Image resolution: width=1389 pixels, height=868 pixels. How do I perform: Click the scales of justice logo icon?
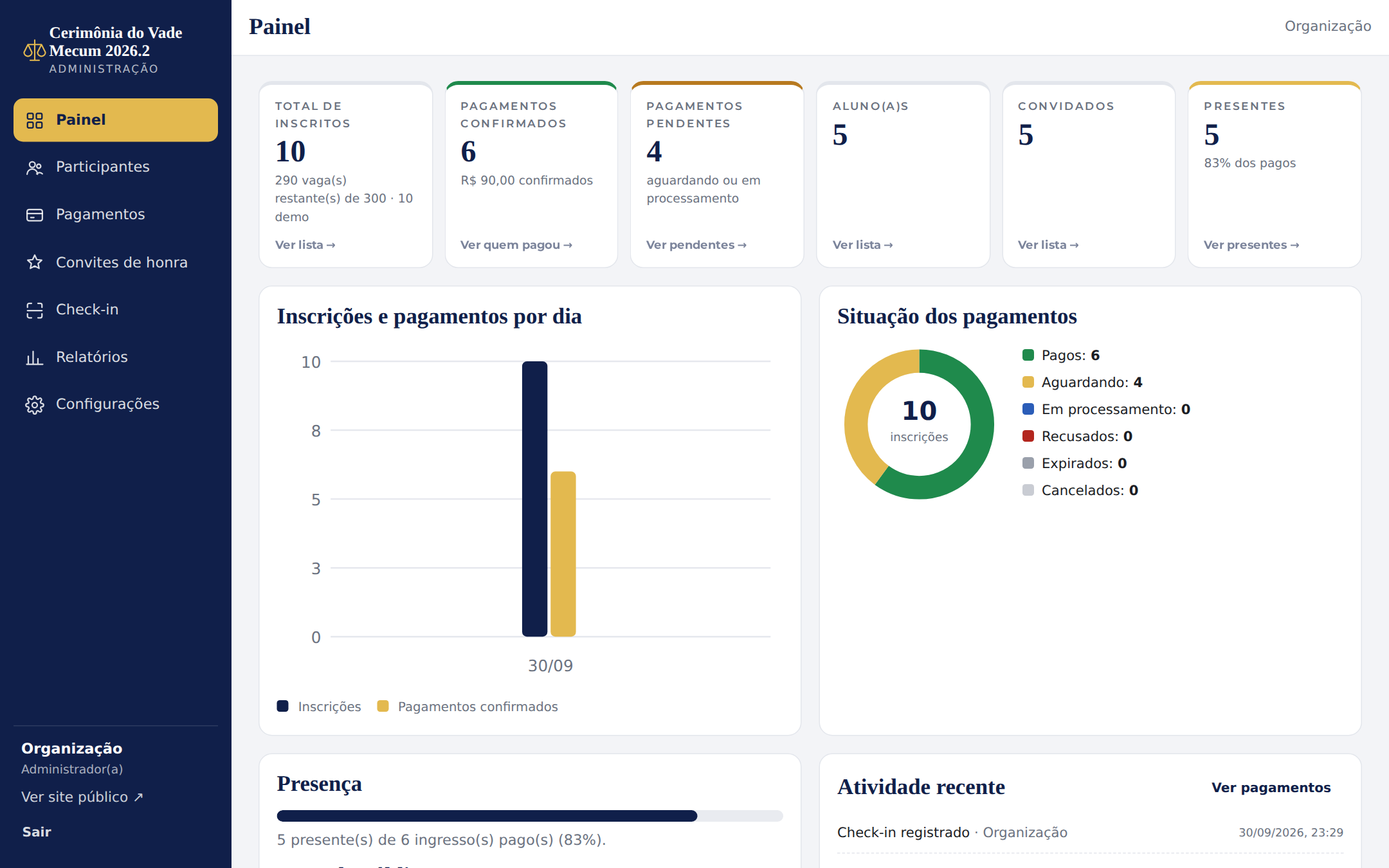tap(34, 50)
